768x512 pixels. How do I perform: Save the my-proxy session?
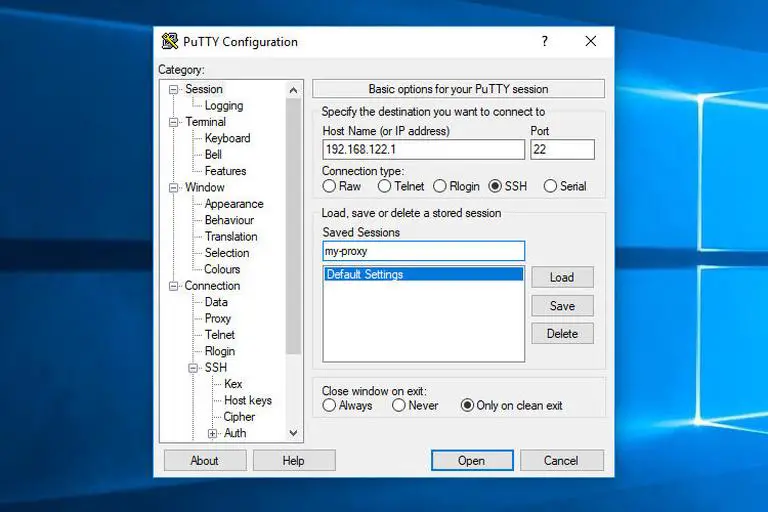point(562,306)
